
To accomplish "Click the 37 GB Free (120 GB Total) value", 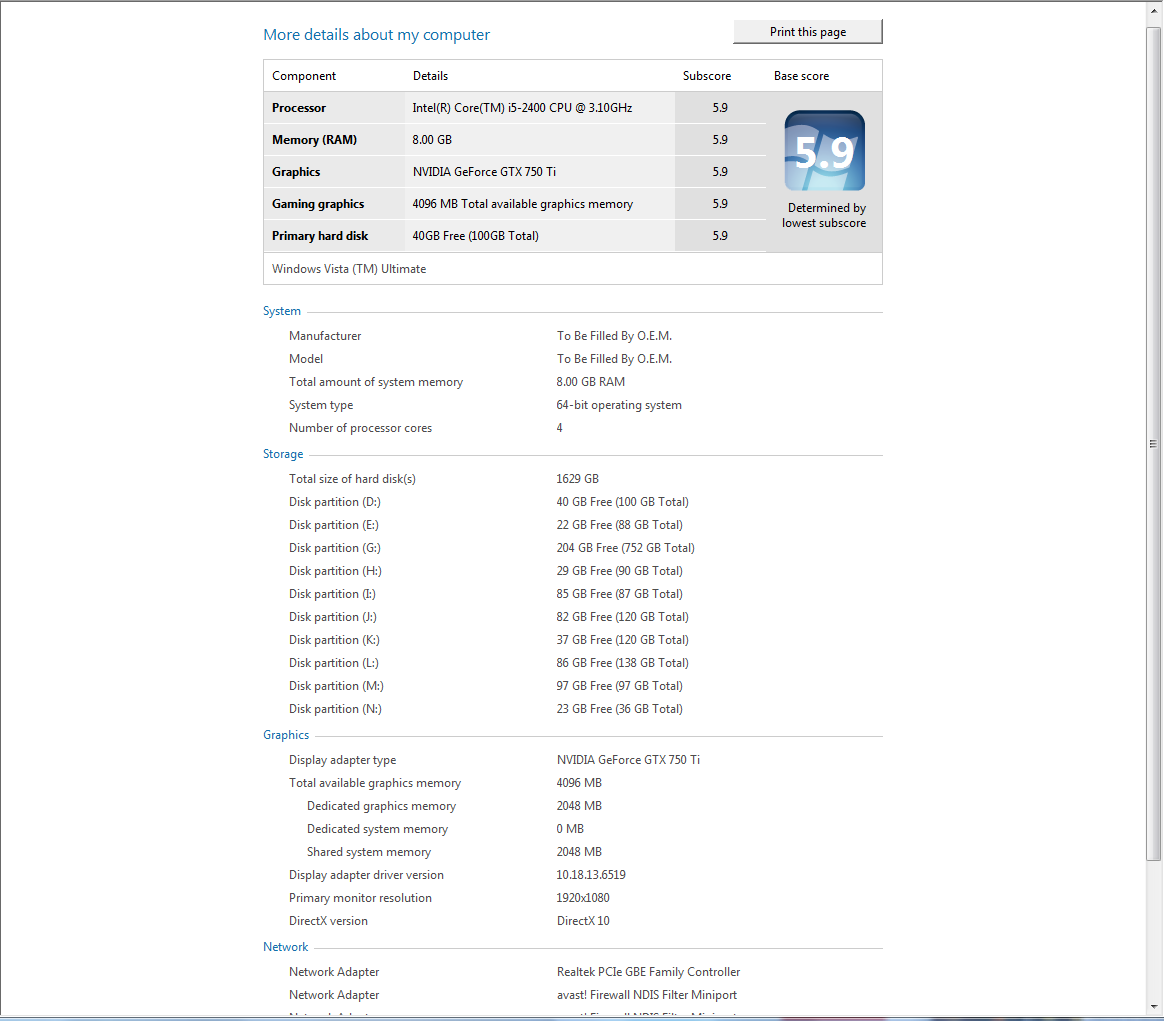I will click(x=622, y=640).
